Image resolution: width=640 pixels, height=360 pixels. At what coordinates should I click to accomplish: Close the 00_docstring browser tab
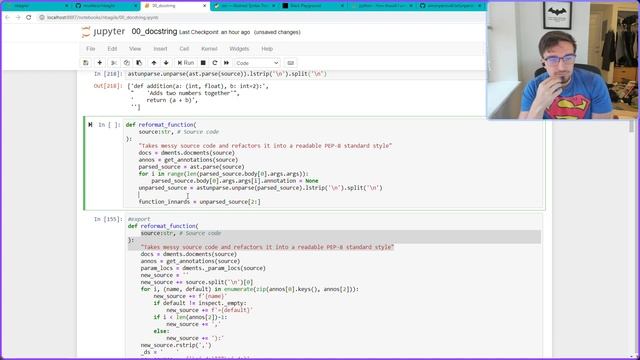coord(204,6)
